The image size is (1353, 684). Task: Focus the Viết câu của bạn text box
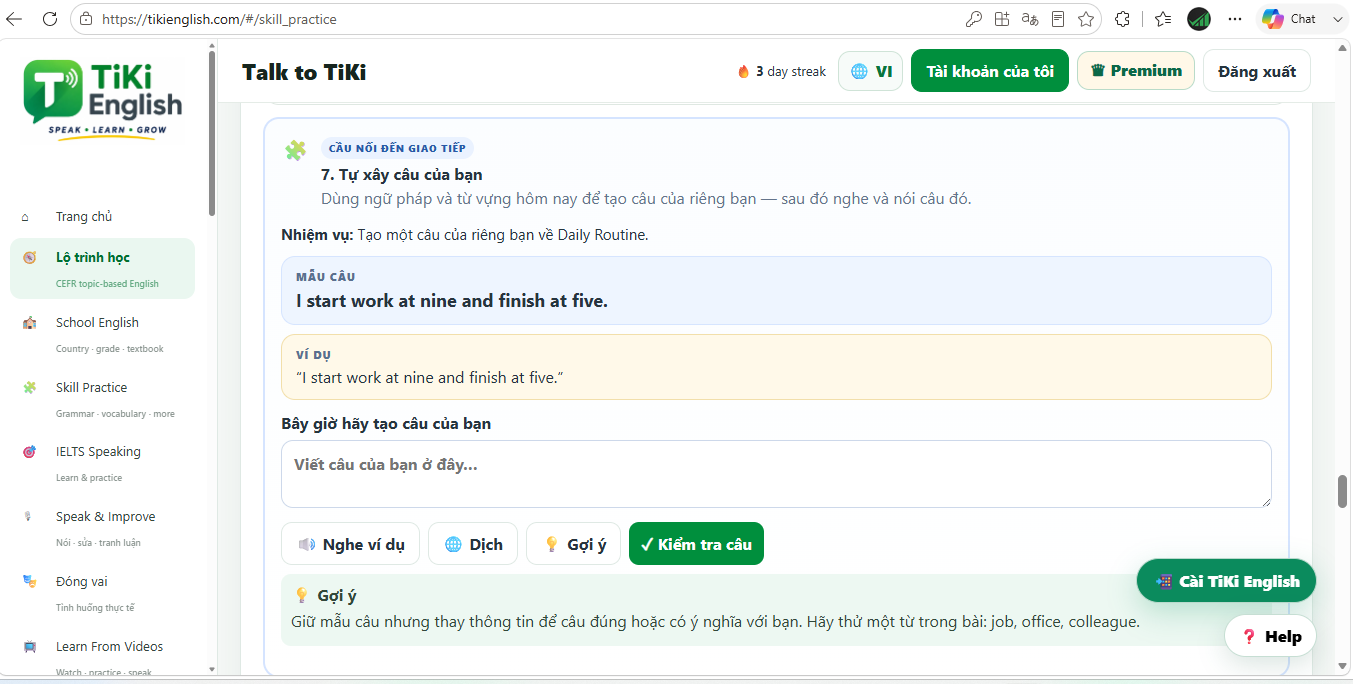click(776, 474)
